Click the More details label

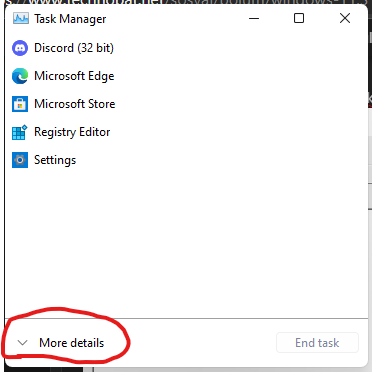point(72,343)
